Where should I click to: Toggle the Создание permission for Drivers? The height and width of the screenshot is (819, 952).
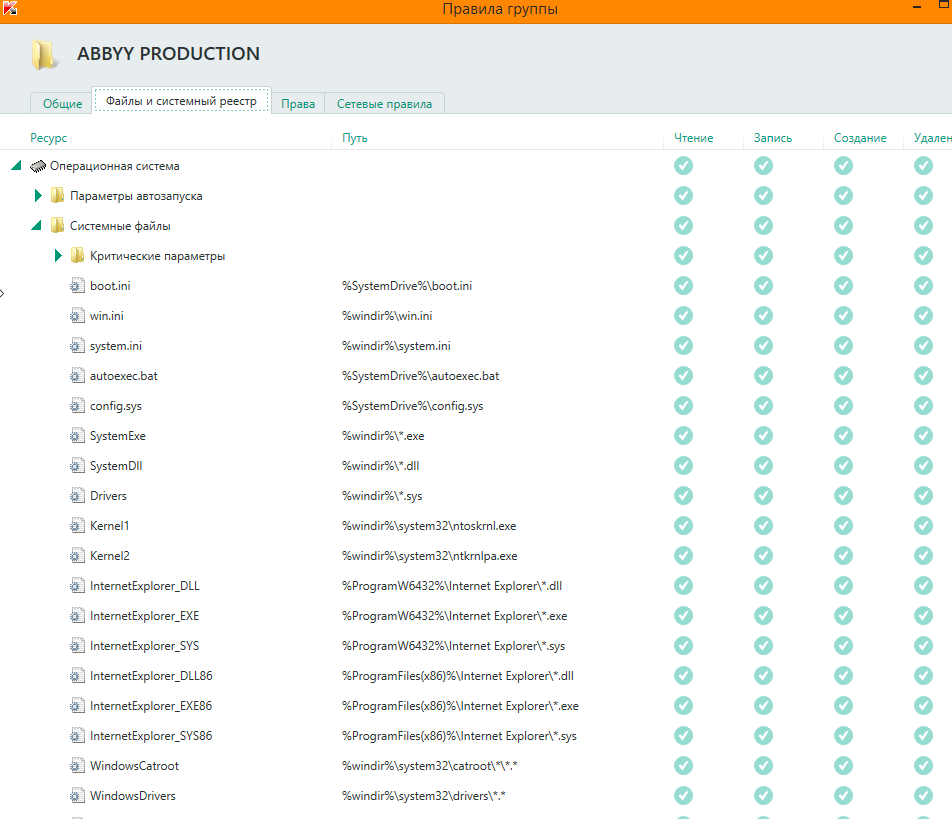(843, 496)
